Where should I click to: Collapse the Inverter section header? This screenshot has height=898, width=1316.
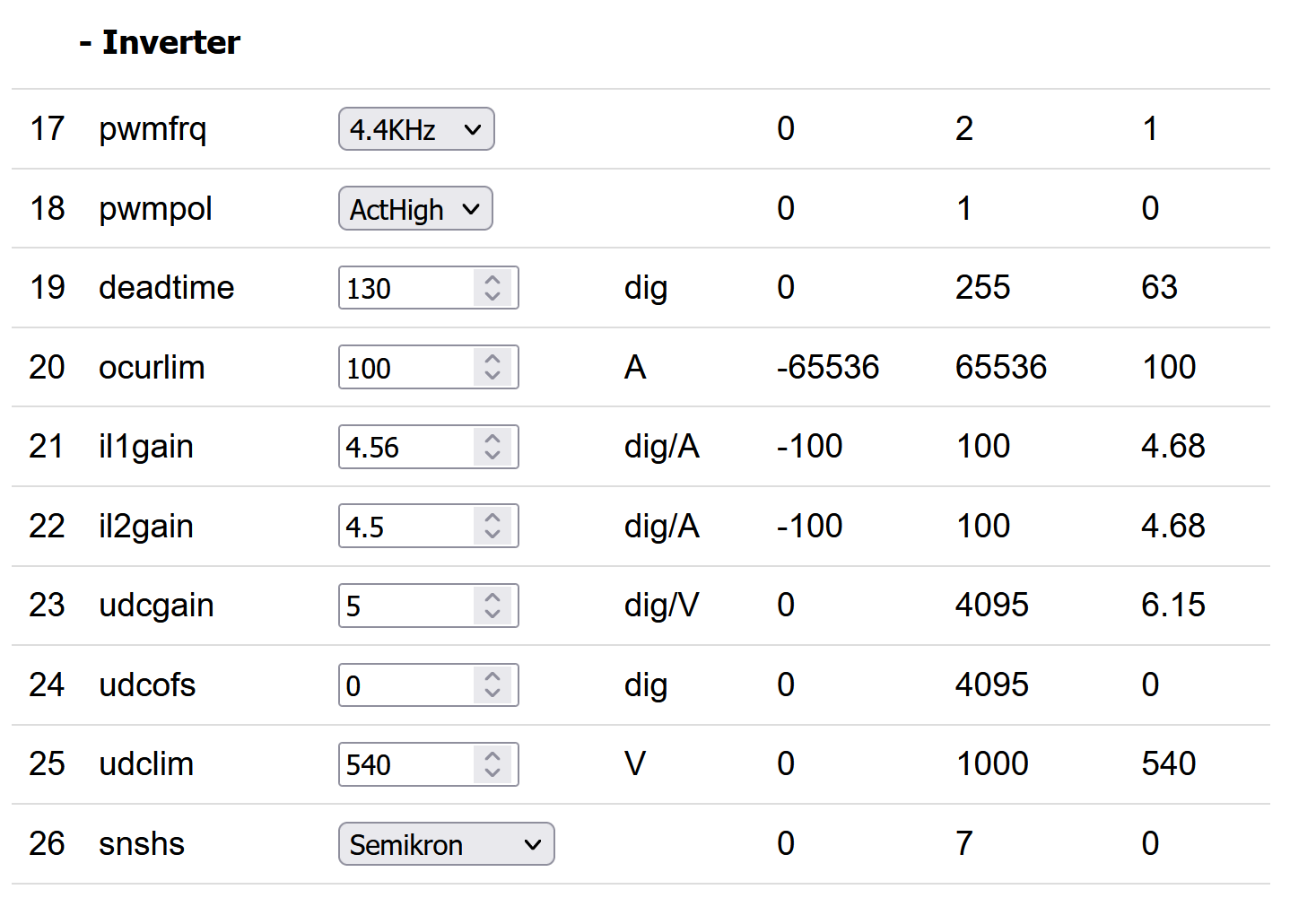point(160,43)
